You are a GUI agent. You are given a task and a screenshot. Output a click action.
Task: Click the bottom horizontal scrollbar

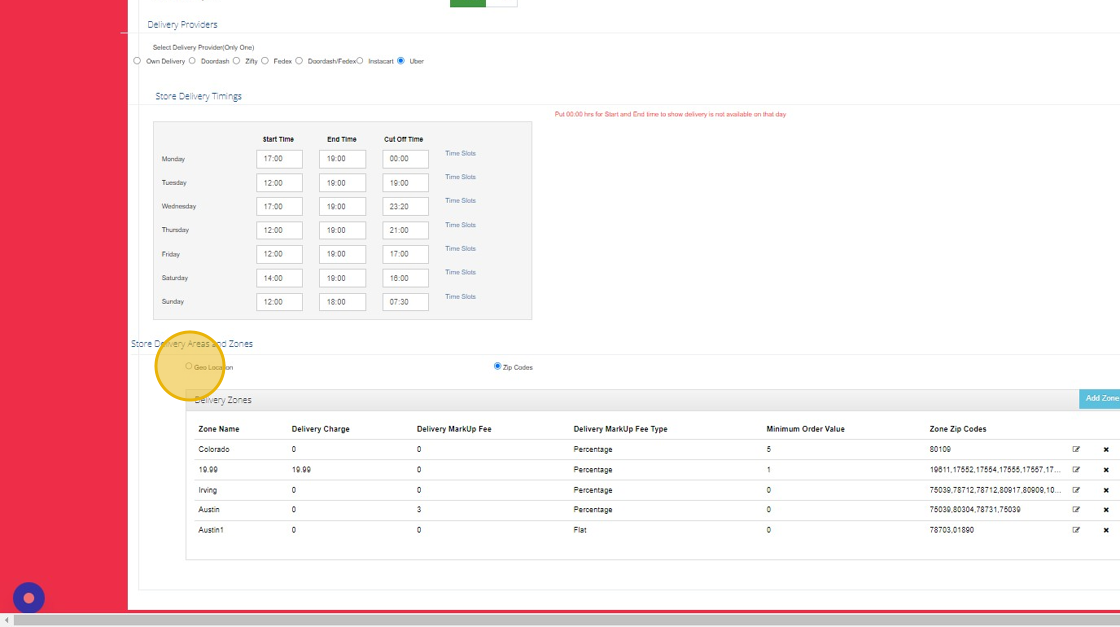(566, 621)
